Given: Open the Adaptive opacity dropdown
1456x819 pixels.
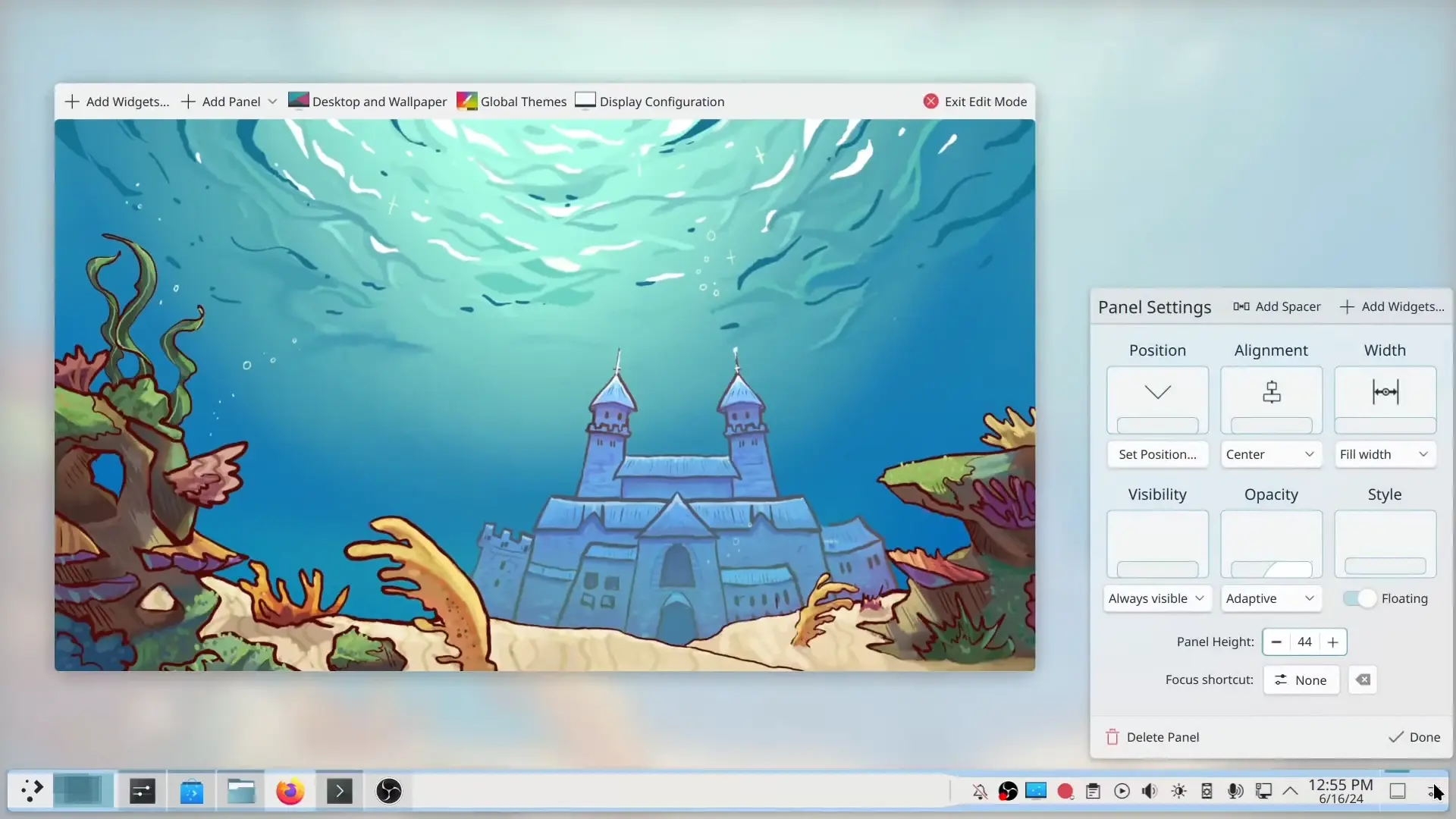Looking at the screenshot, I should point(1270,598).
